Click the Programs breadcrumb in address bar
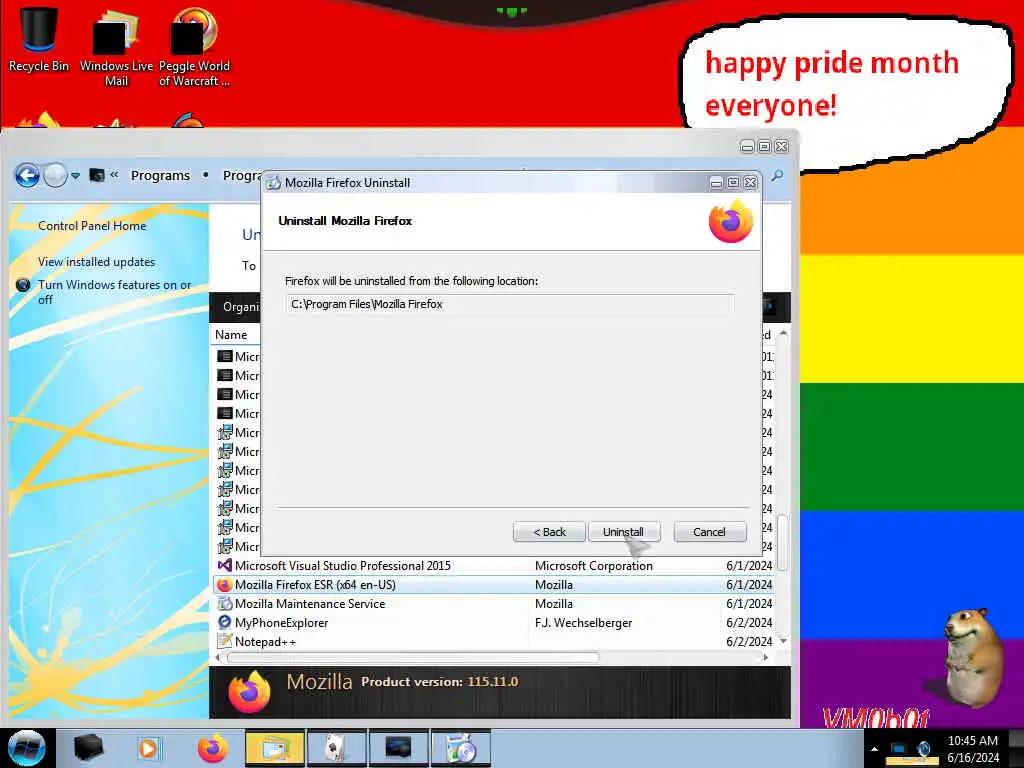The width and height of the screenshot is (1024, 768). coord(160,175)
